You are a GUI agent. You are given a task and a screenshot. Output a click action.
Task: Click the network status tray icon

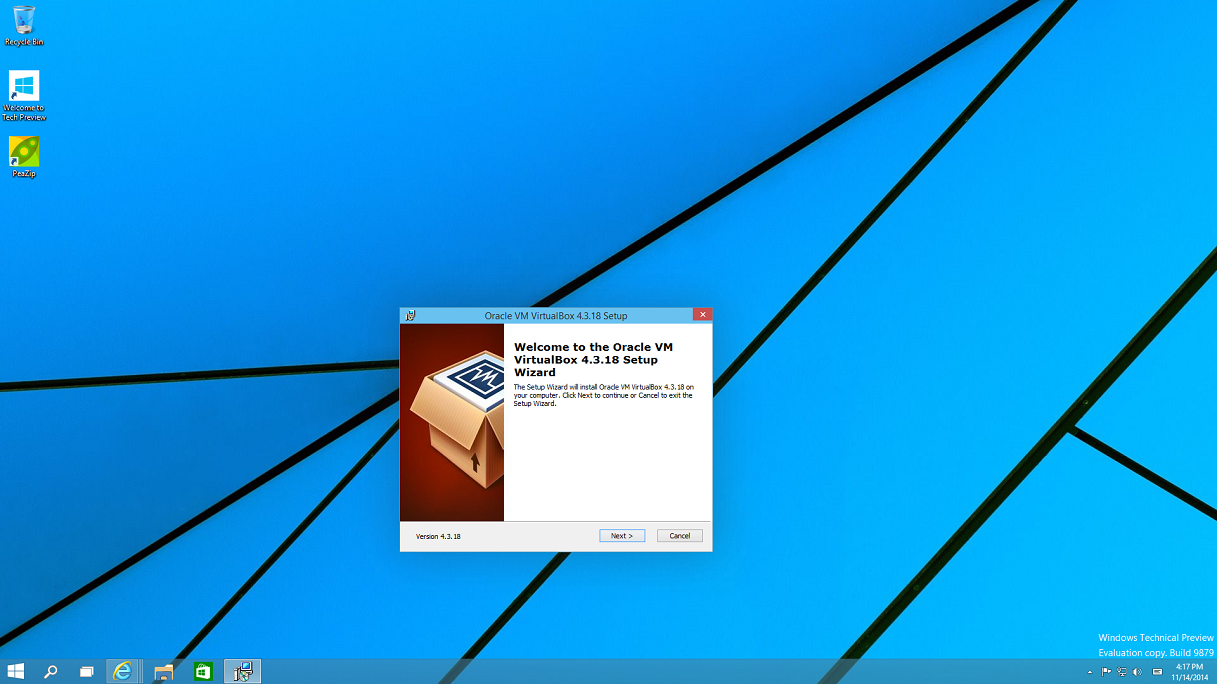click(x=1122, y=672)
